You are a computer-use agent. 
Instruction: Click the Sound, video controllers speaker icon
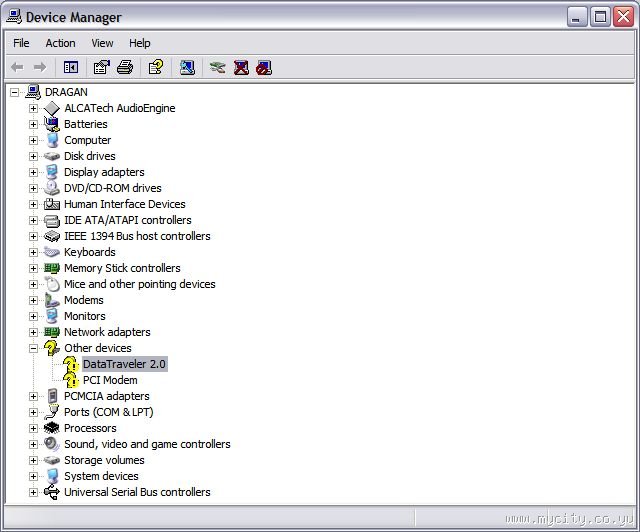coord(52,444)
